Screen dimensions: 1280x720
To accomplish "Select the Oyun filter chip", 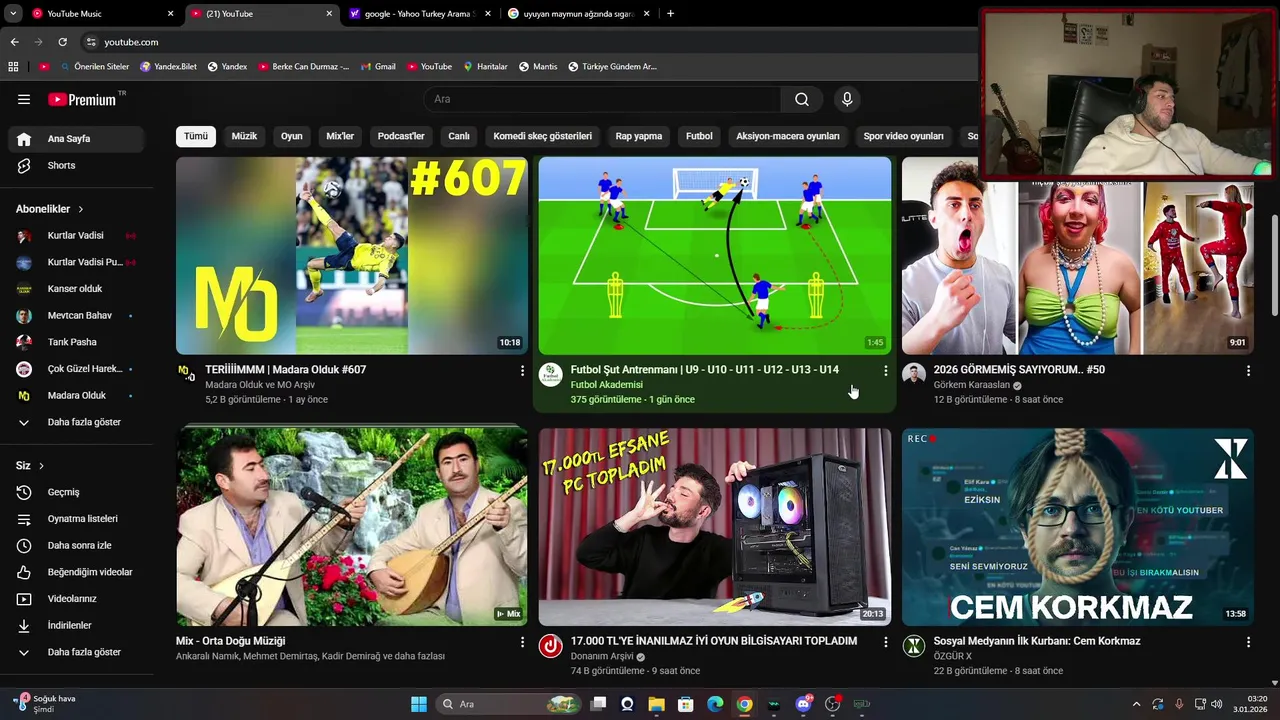I will pyautogui.click(x=292, y=136).
